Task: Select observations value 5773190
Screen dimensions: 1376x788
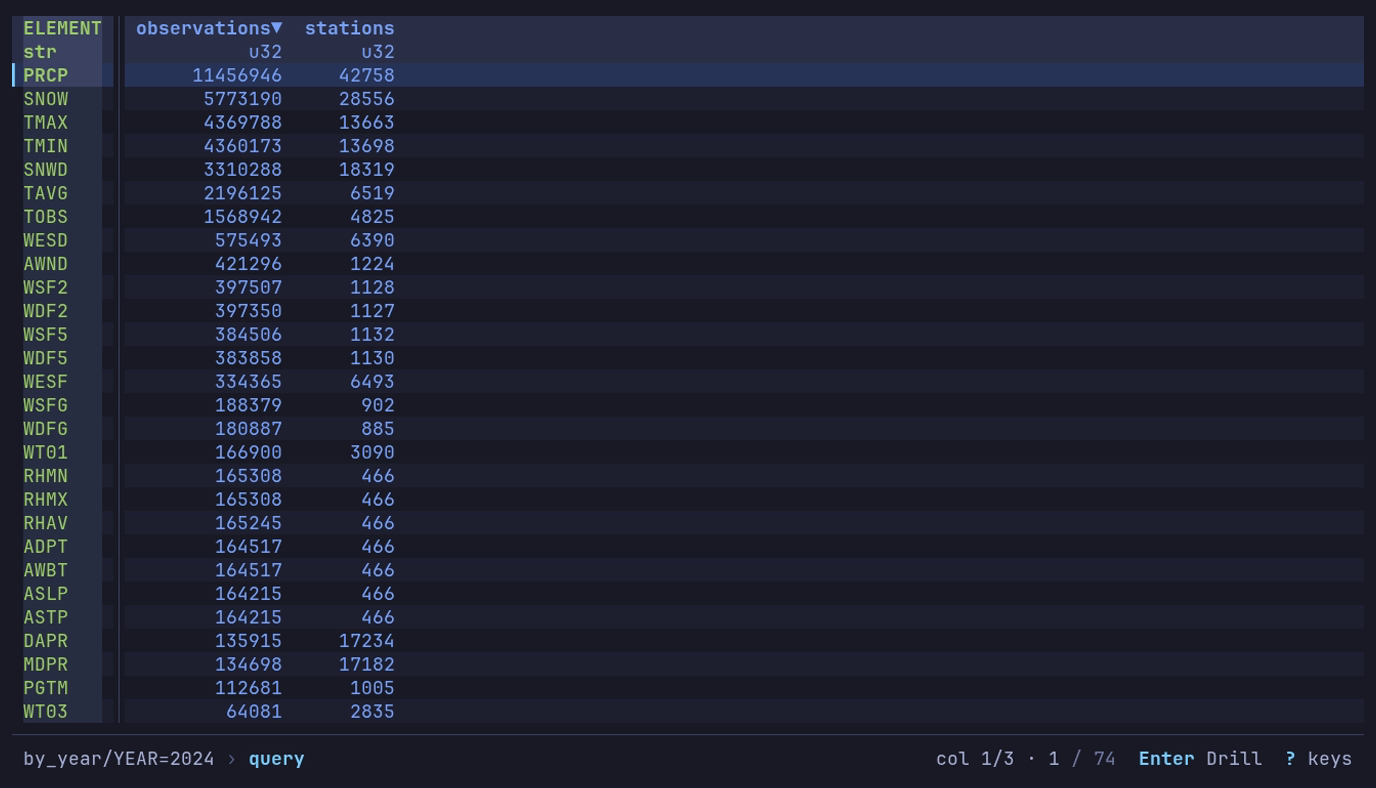Action: [x=243, y=99]
